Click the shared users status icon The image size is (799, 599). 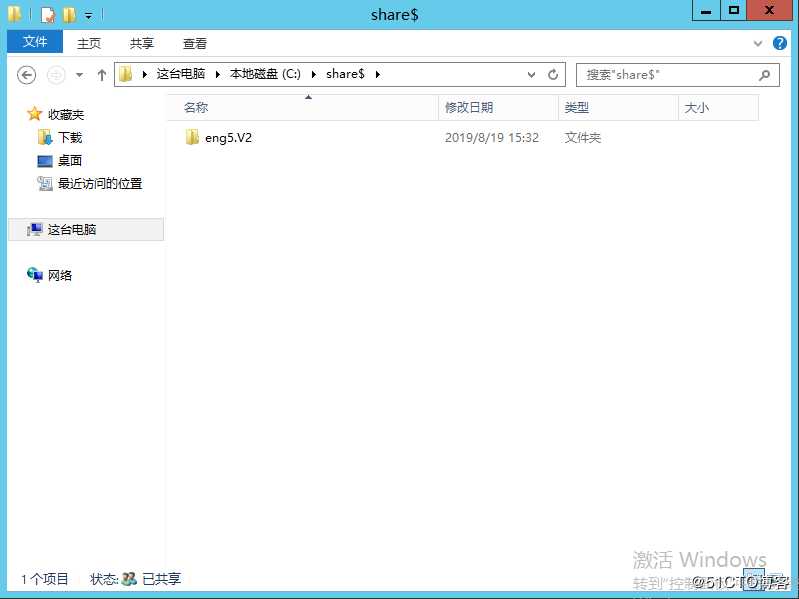pos(129,579)
